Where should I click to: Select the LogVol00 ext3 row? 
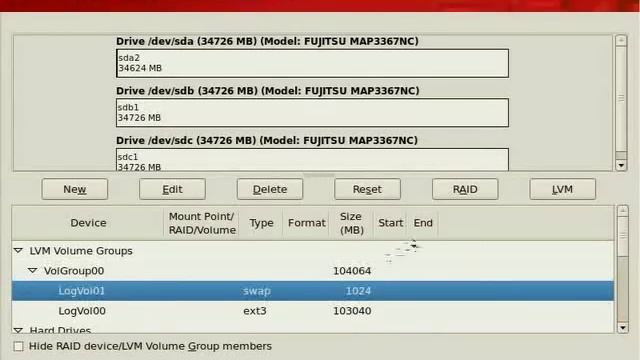pos(313,311)
